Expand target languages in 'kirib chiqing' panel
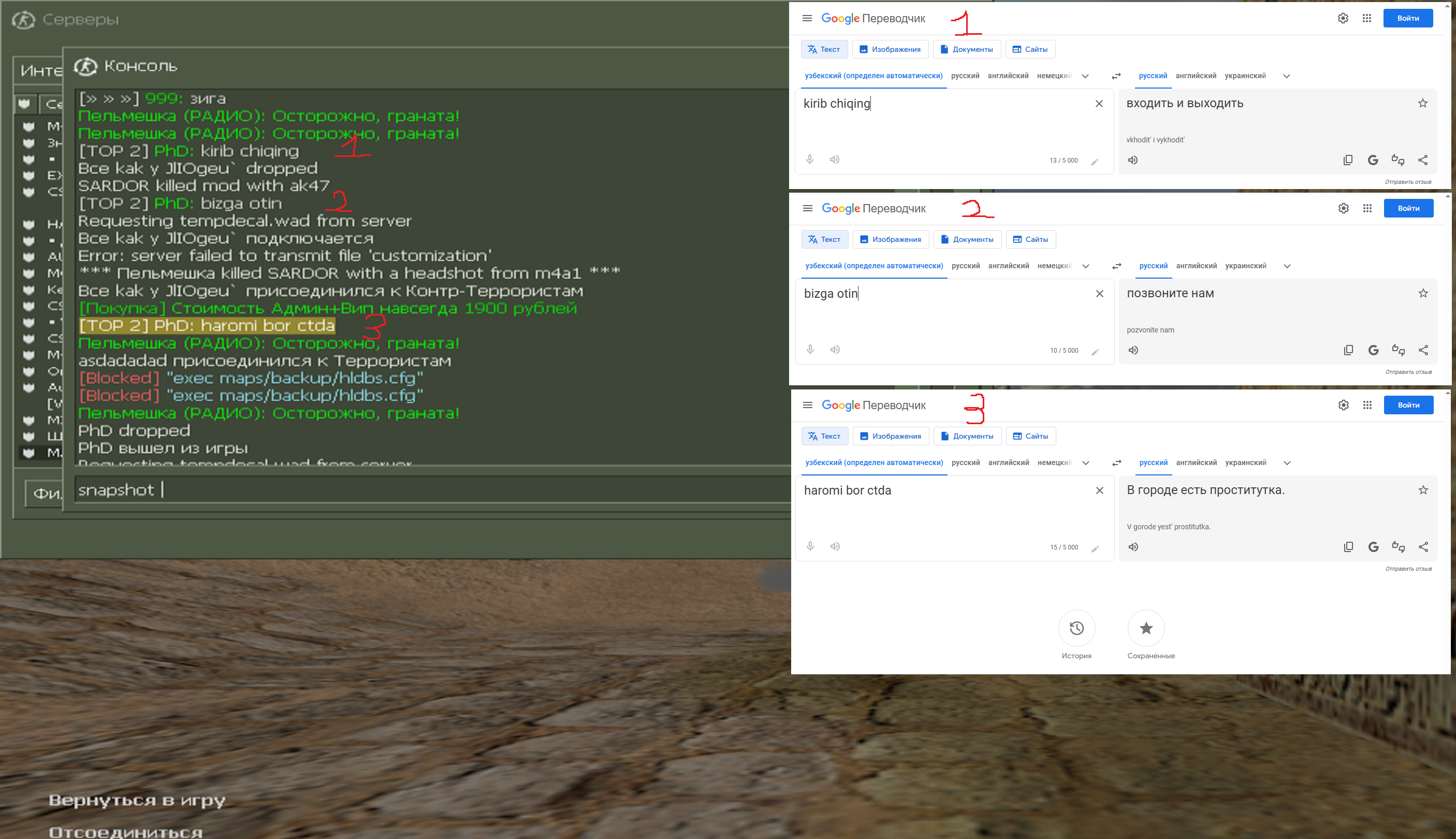Viewport: 1456px width, 839px height. [x=1287, y=76]
